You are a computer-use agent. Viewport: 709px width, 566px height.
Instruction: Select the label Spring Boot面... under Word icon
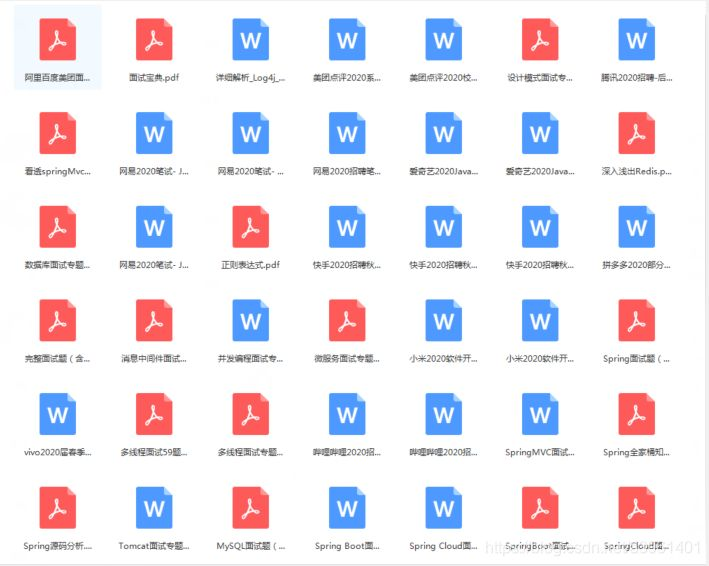pos(347,546)
